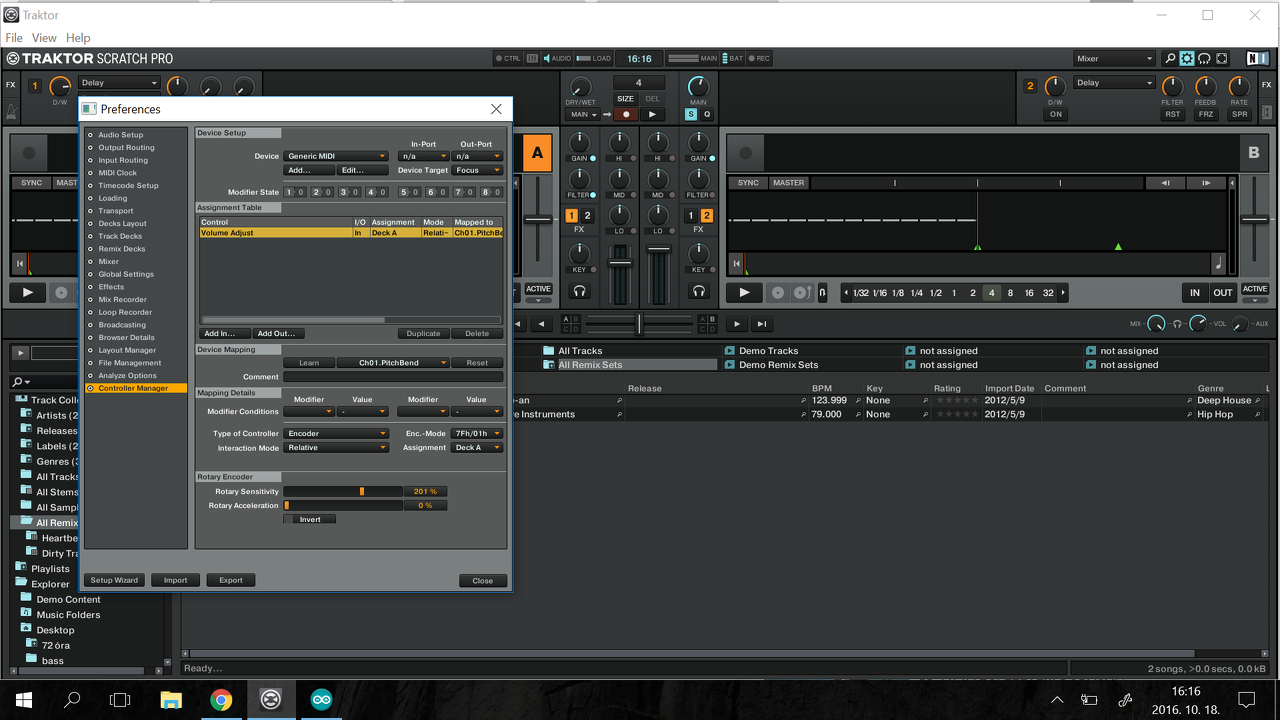Click Deck B skip to start icon
This screenshot has height=720, width=1280.
(736, 264)
